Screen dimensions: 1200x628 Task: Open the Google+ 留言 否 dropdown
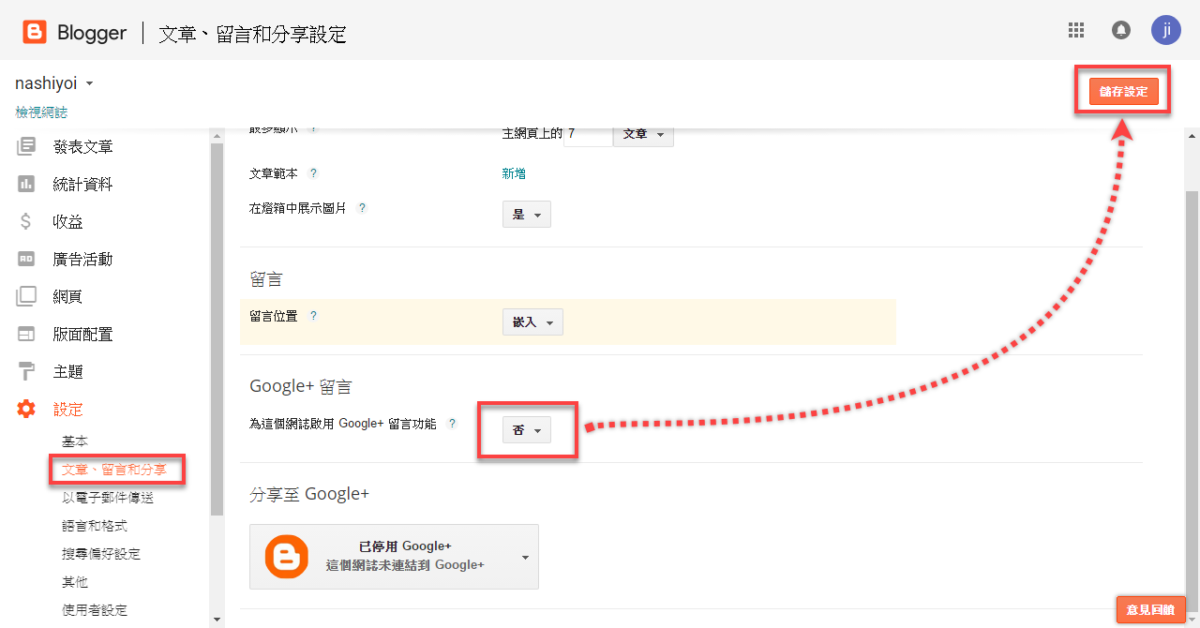pyautogui.click(x=526, y=431)
